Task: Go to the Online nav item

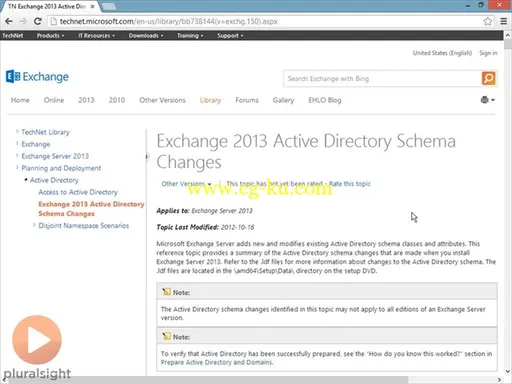Action: pos(54,100)
